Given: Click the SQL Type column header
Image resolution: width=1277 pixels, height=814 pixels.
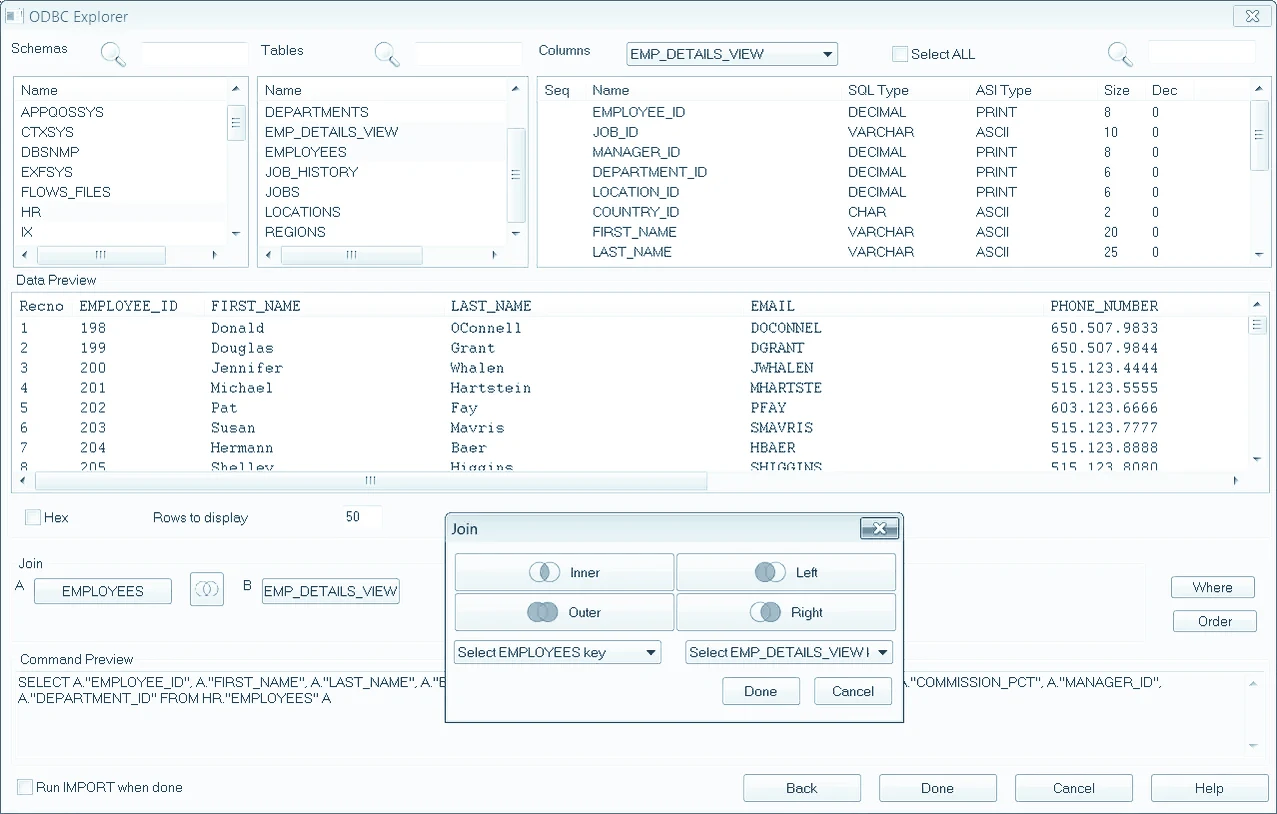Looking at the screenshot, I should [x=878, y=90].
